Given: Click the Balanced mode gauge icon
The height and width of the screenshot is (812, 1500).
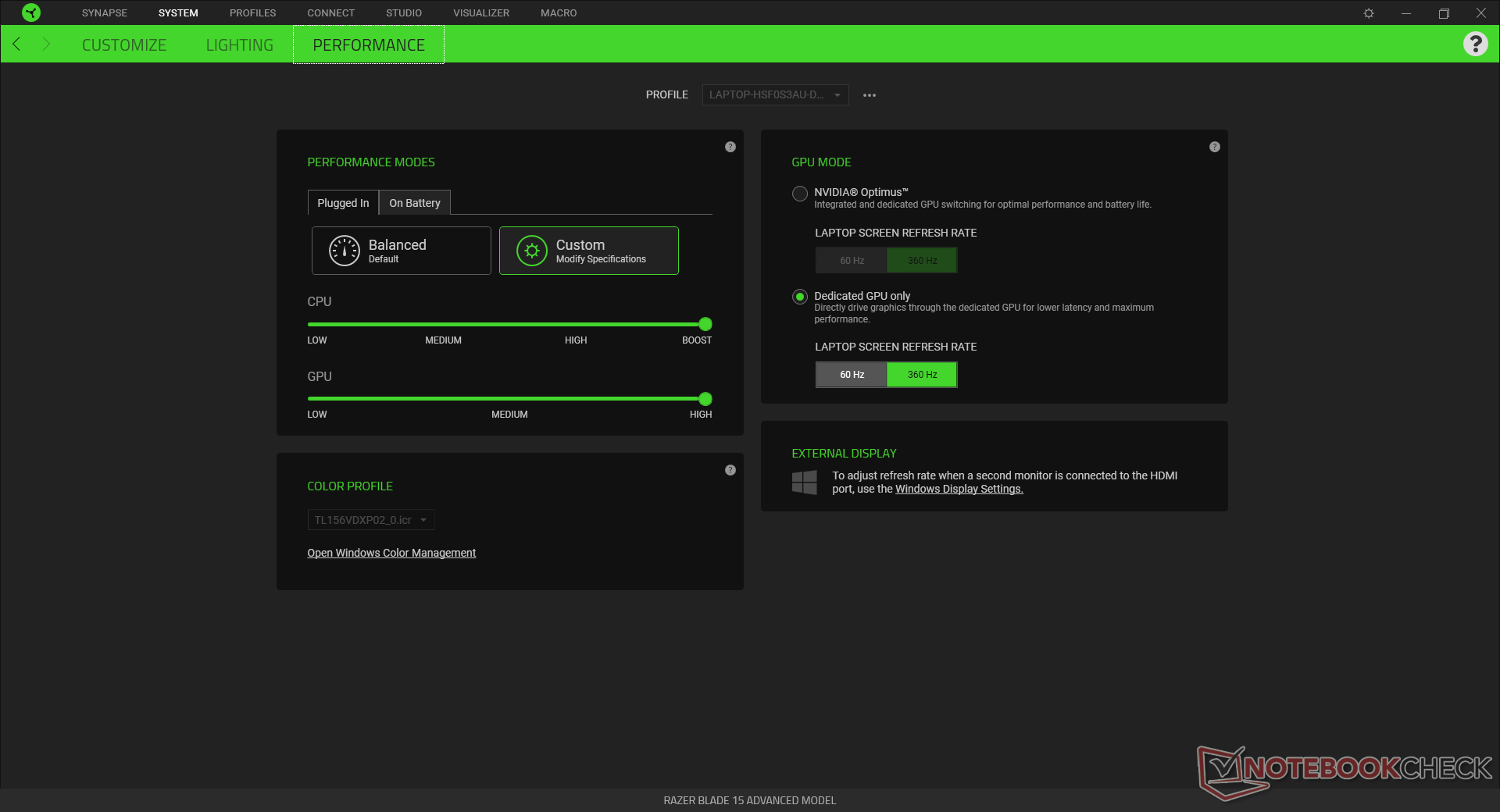Looking at the screenshot, I should (x=345, y=251).
